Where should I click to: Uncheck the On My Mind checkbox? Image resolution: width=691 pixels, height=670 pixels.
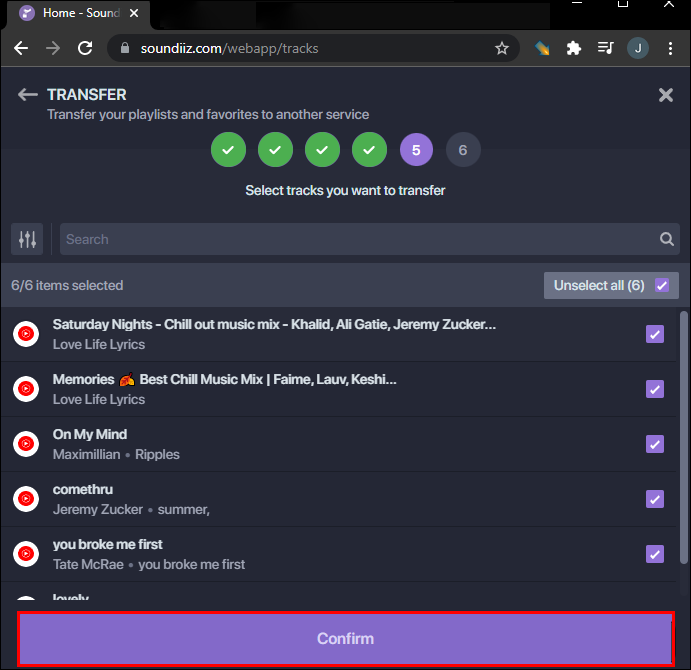[x=655, y=444]
